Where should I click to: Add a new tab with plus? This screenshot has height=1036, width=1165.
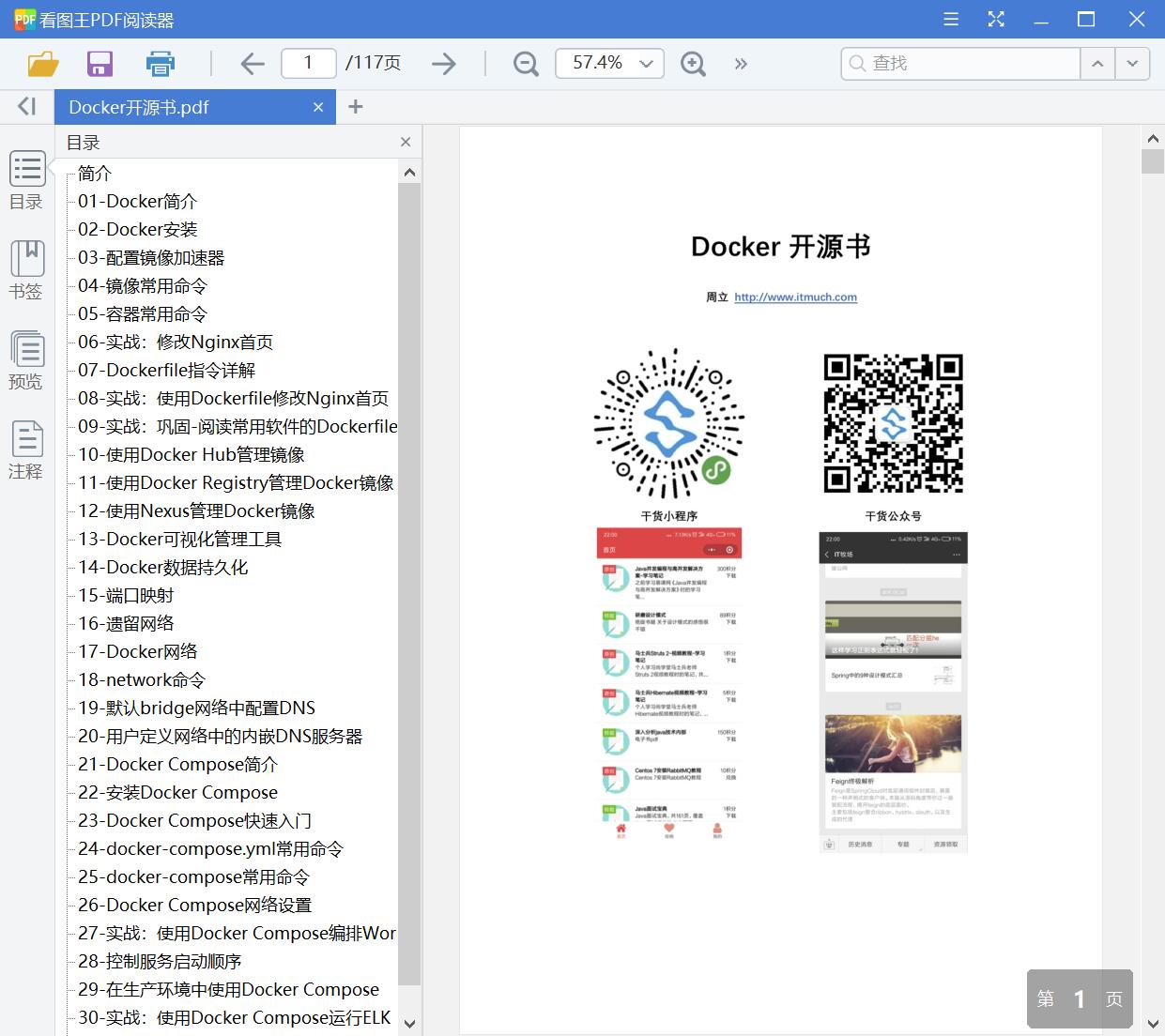coord(355,107)
